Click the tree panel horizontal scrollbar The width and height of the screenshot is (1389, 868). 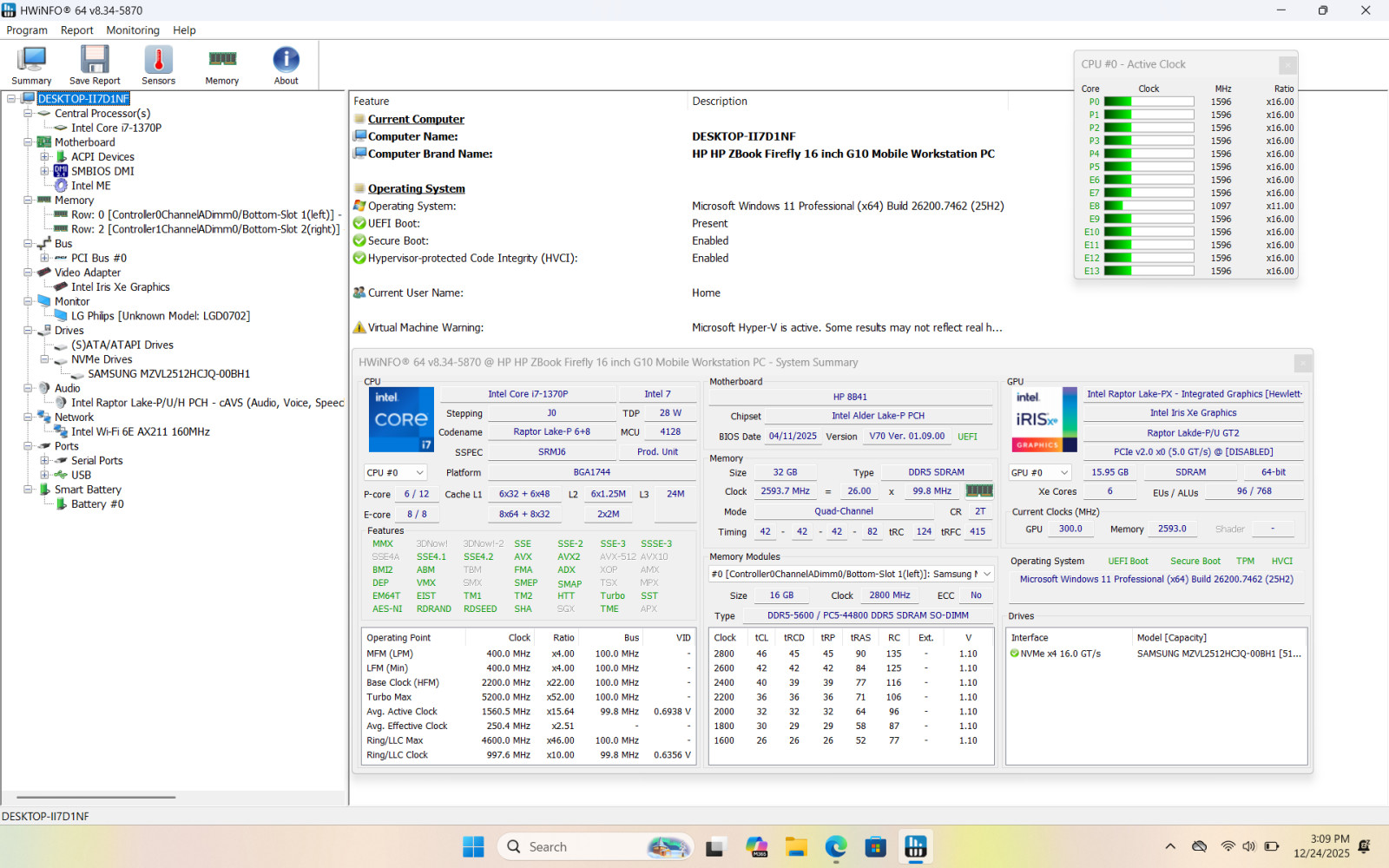tap(96, 797)
